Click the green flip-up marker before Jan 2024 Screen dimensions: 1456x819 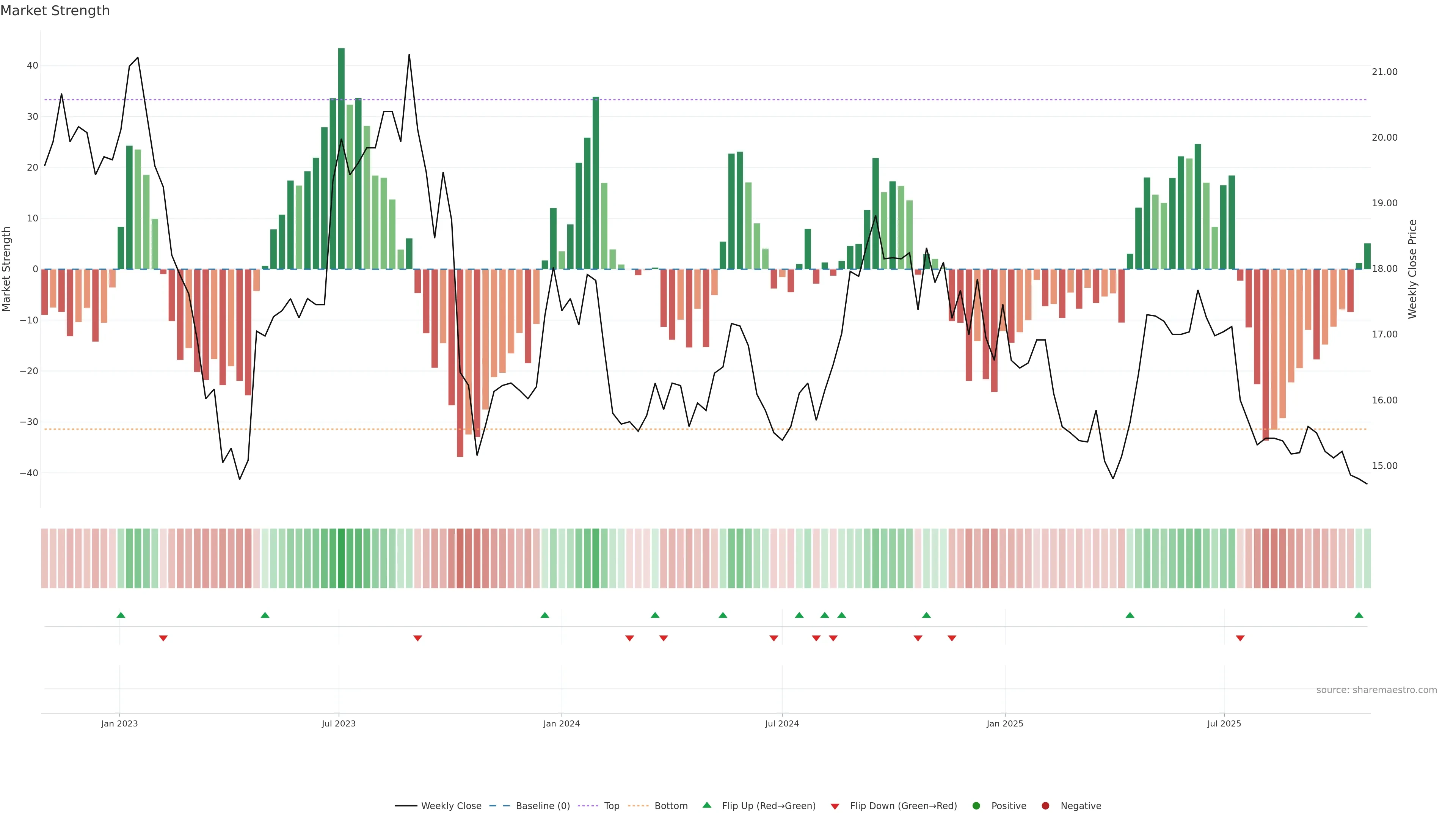pyautogui.click(x=545, y=615)
